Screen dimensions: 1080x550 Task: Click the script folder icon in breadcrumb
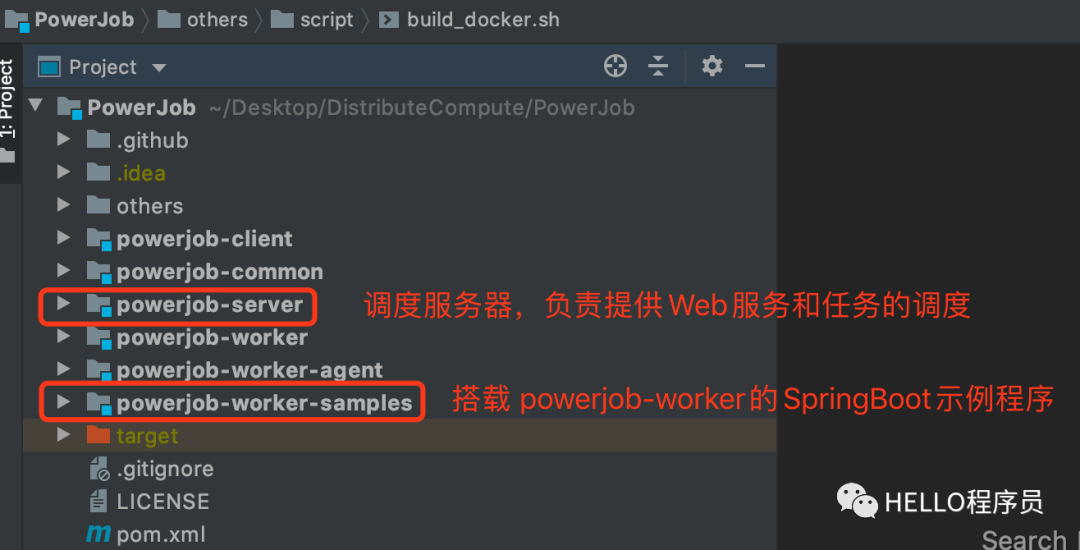282,19
